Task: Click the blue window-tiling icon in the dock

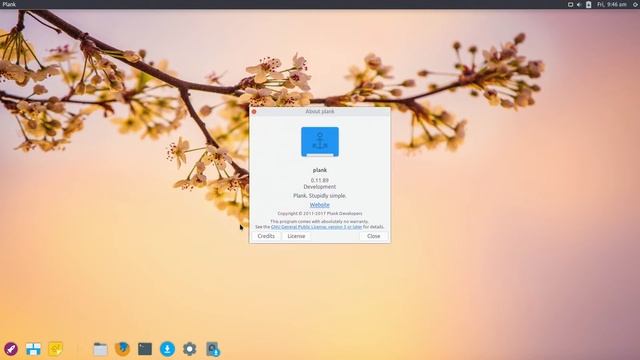Action: (x=33, y=349)
